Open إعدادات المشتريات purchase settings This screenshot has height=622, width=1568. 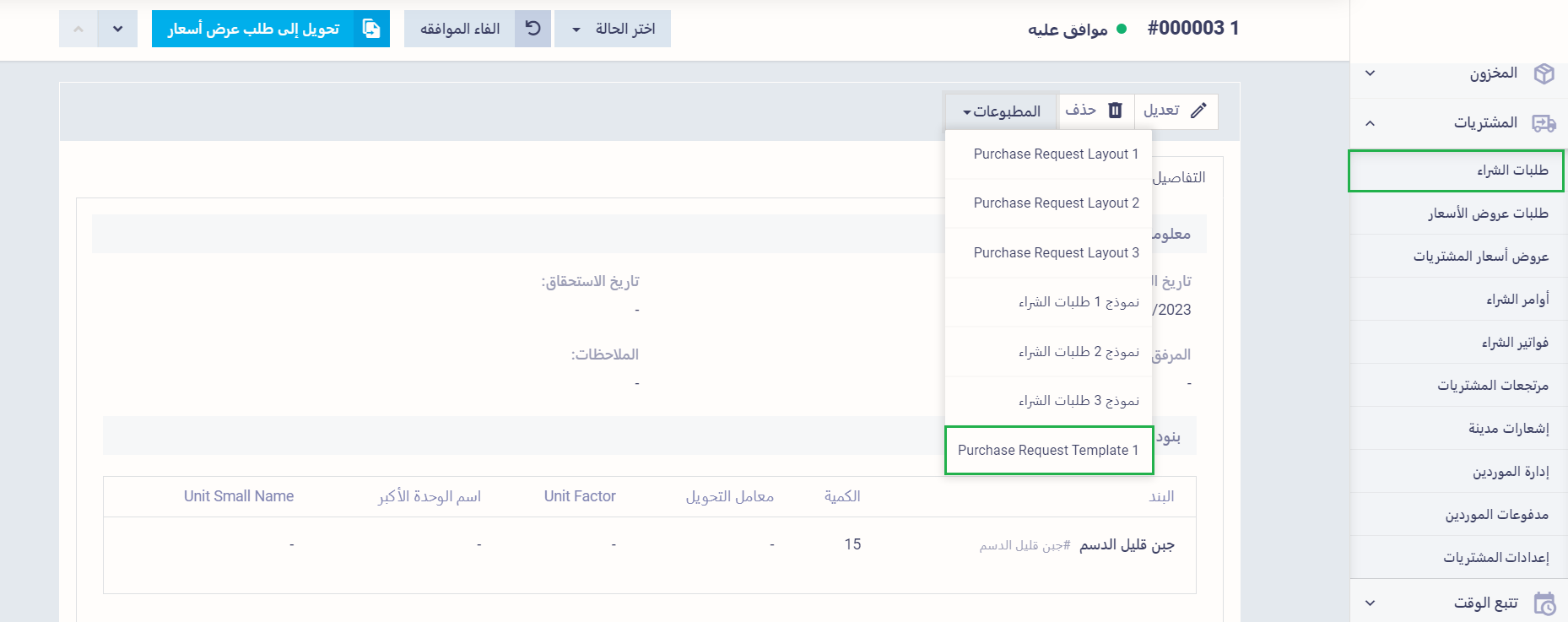click(1495, 558)
